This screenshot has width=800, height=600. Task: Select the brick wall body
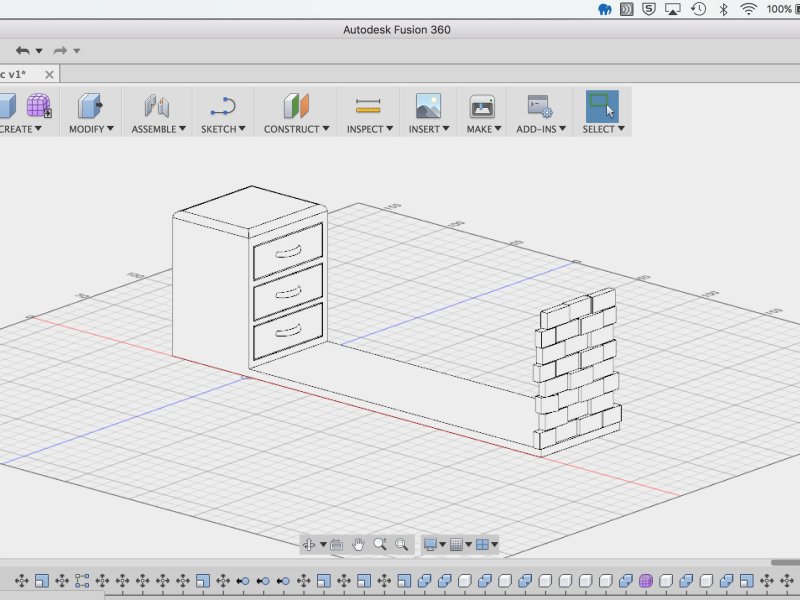click(x=577, y=370)
